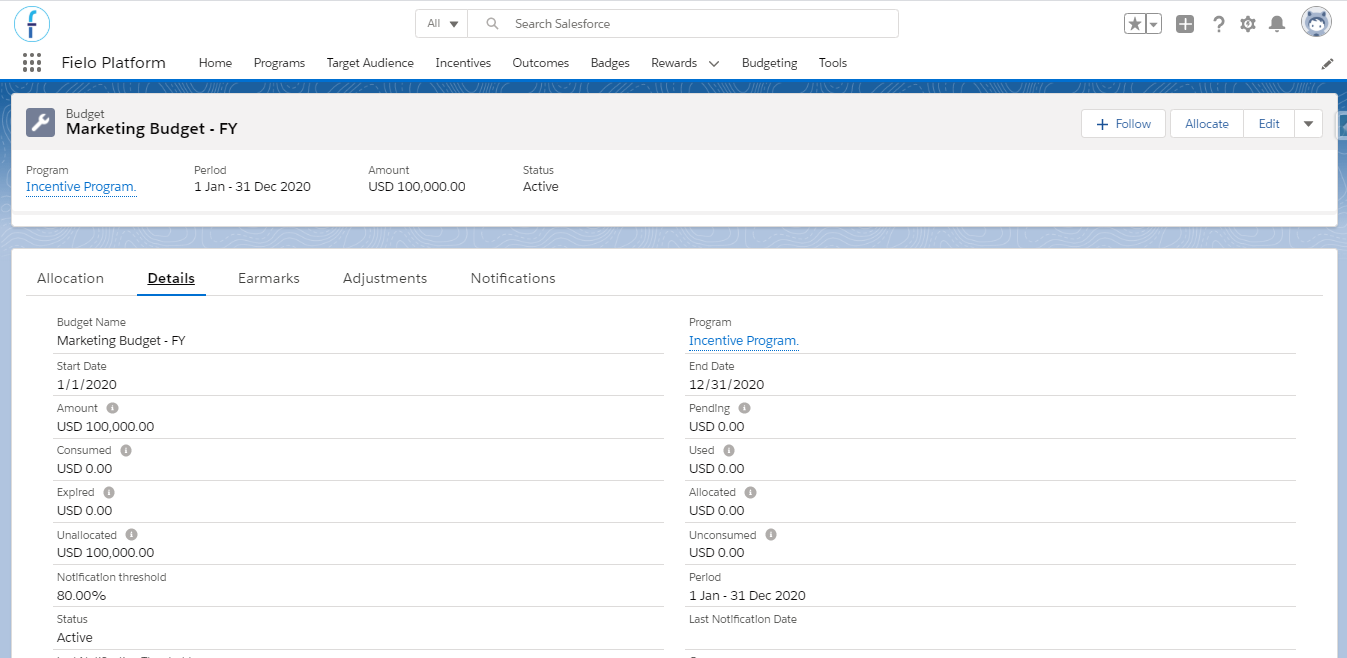Click the Budget Name value in Details

[x=121, y=341]
